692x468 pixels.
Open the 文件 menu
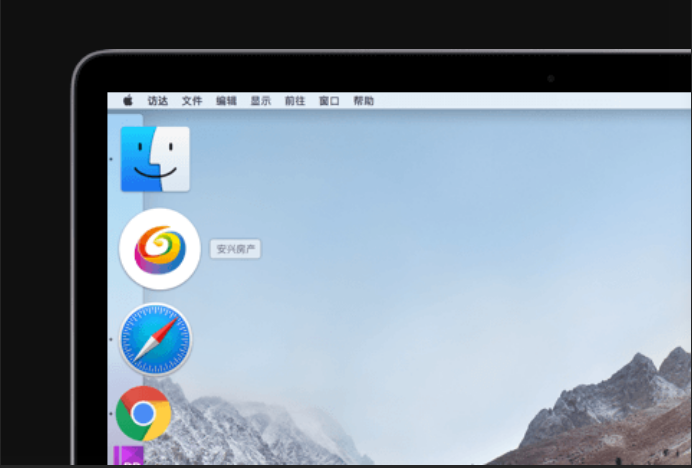(192, 101)
